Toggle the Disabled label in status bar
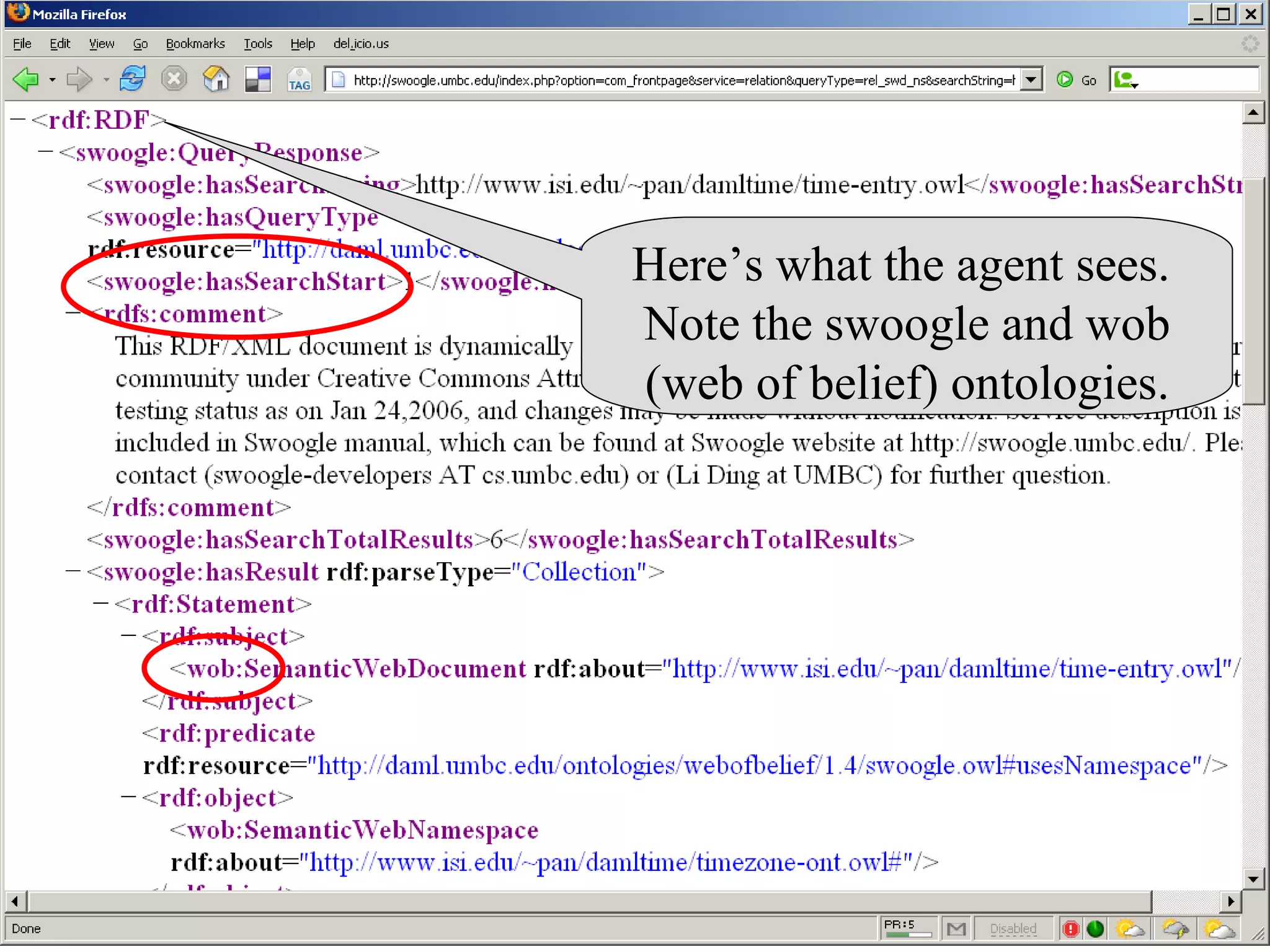 click(1013, 928)
